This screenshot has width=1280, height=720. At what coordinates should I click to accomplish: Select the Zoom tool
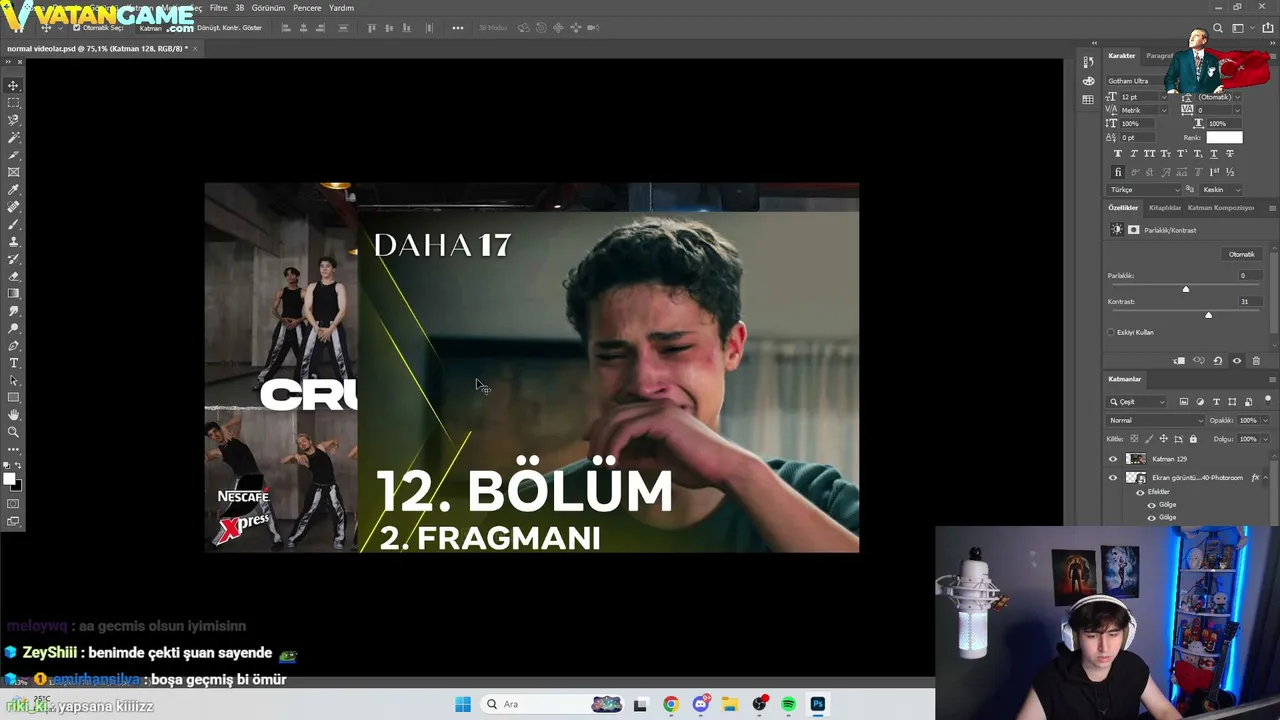13,432
